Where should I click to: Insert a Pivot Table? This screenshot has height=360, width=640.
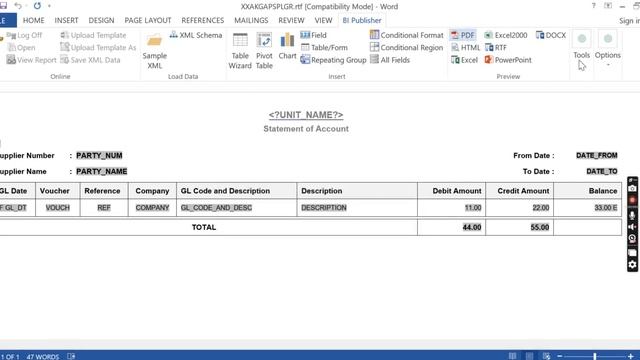click(264, 51)
